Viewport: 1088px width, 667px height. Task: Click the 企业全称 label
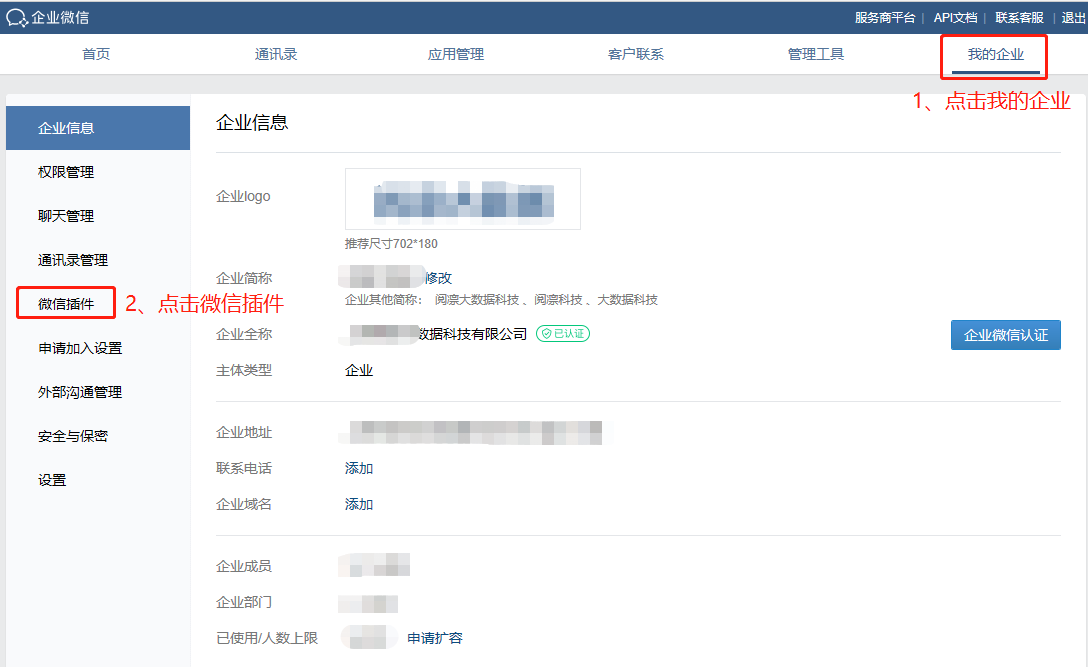[244, 335]
